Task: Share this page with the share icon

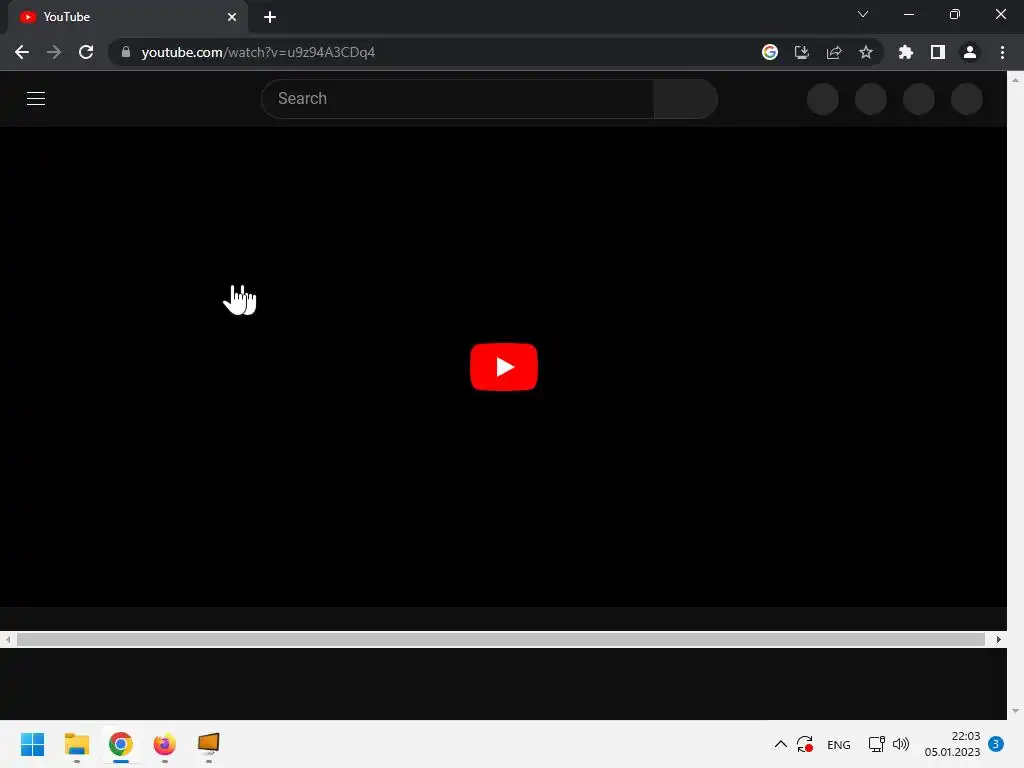Action: coord(834,52)
